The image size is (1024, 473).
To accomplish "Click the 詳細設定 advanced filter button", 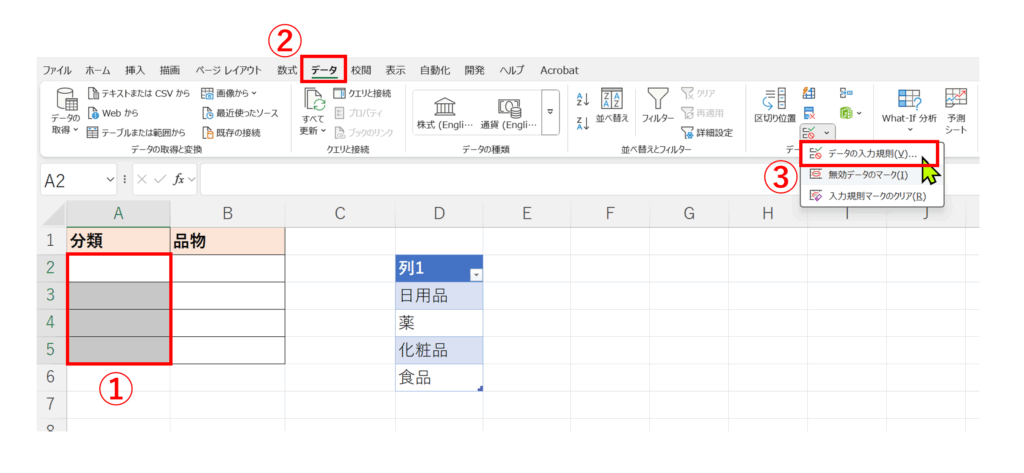I will (706, 132).
